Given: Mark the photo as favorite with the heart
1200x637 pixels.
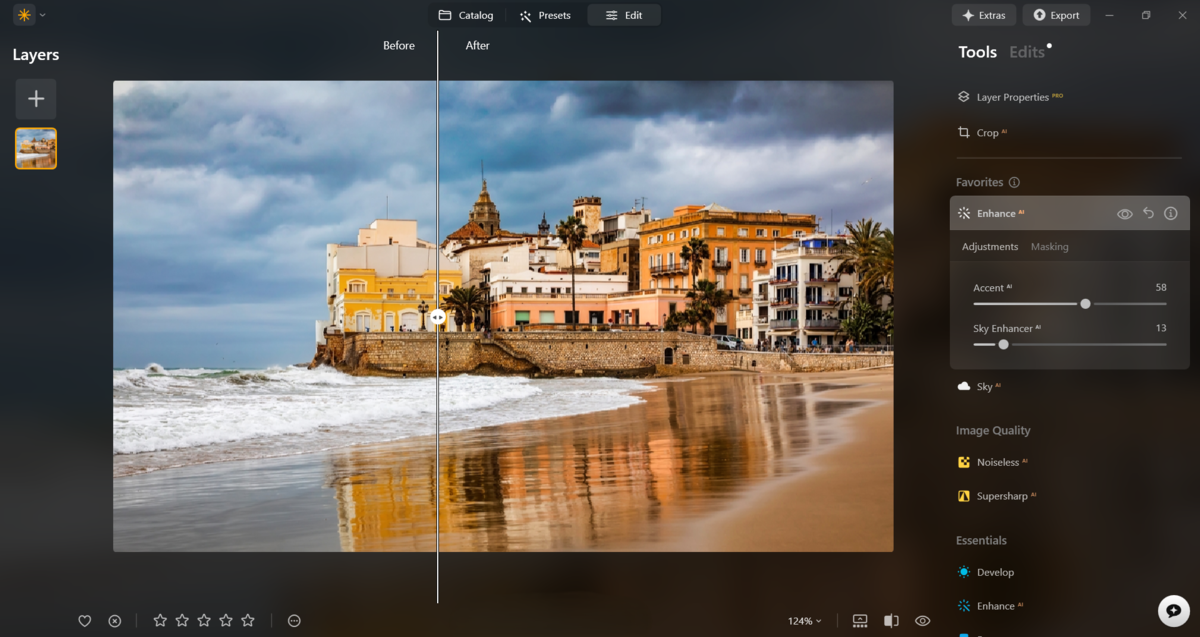Looking at the screenshot, I should click(85, 620).
